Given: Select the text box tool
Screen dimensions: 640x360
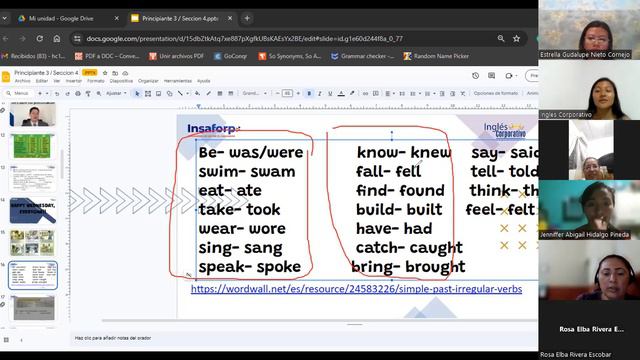Looking at the screenshot, I should [148, 93].
